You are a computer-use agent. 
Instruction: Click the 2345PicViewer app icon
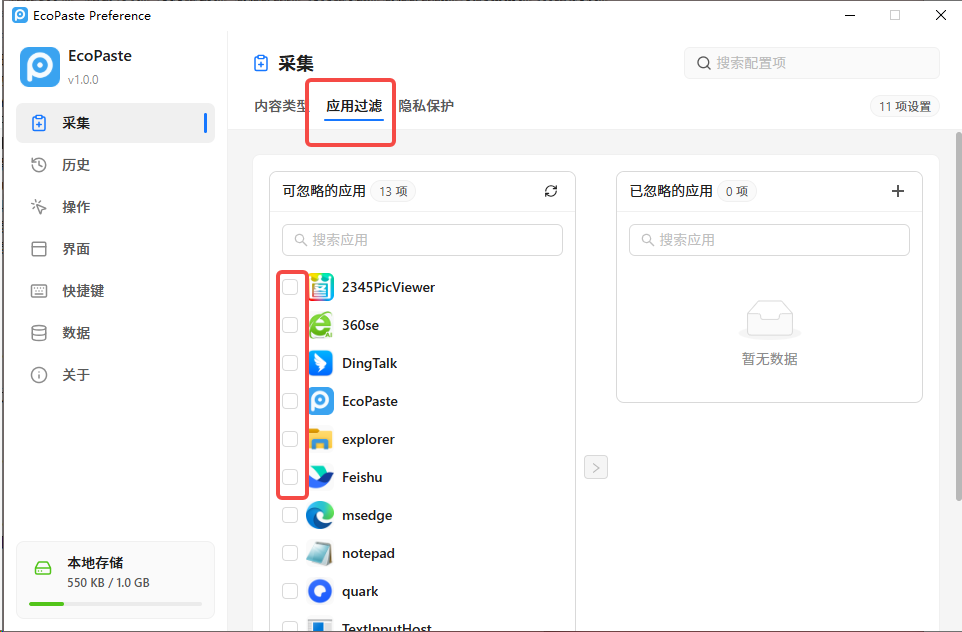320,287
